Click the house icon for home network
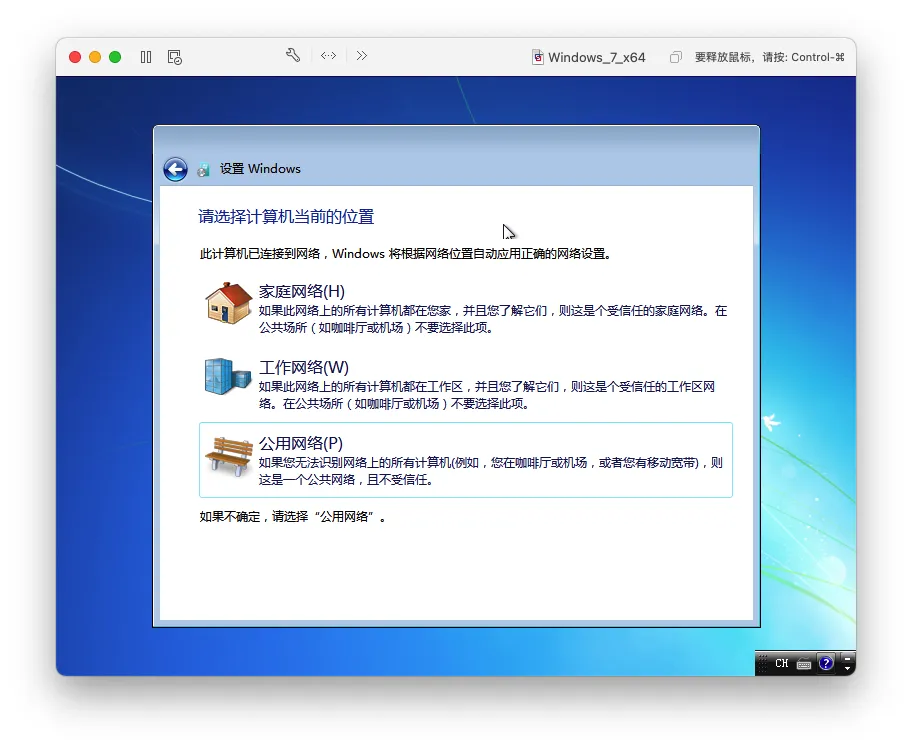 pyautogui.click(x=229, y=303)
